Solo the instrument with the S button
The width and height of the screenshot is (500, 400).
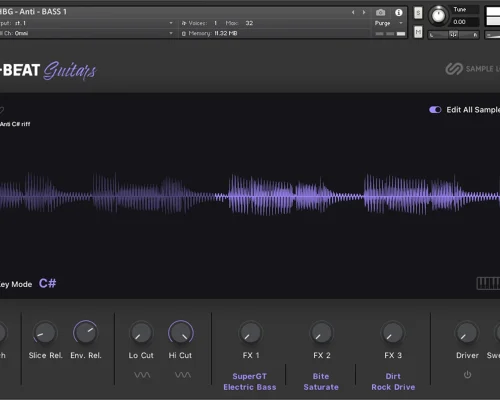click(418, 13)
